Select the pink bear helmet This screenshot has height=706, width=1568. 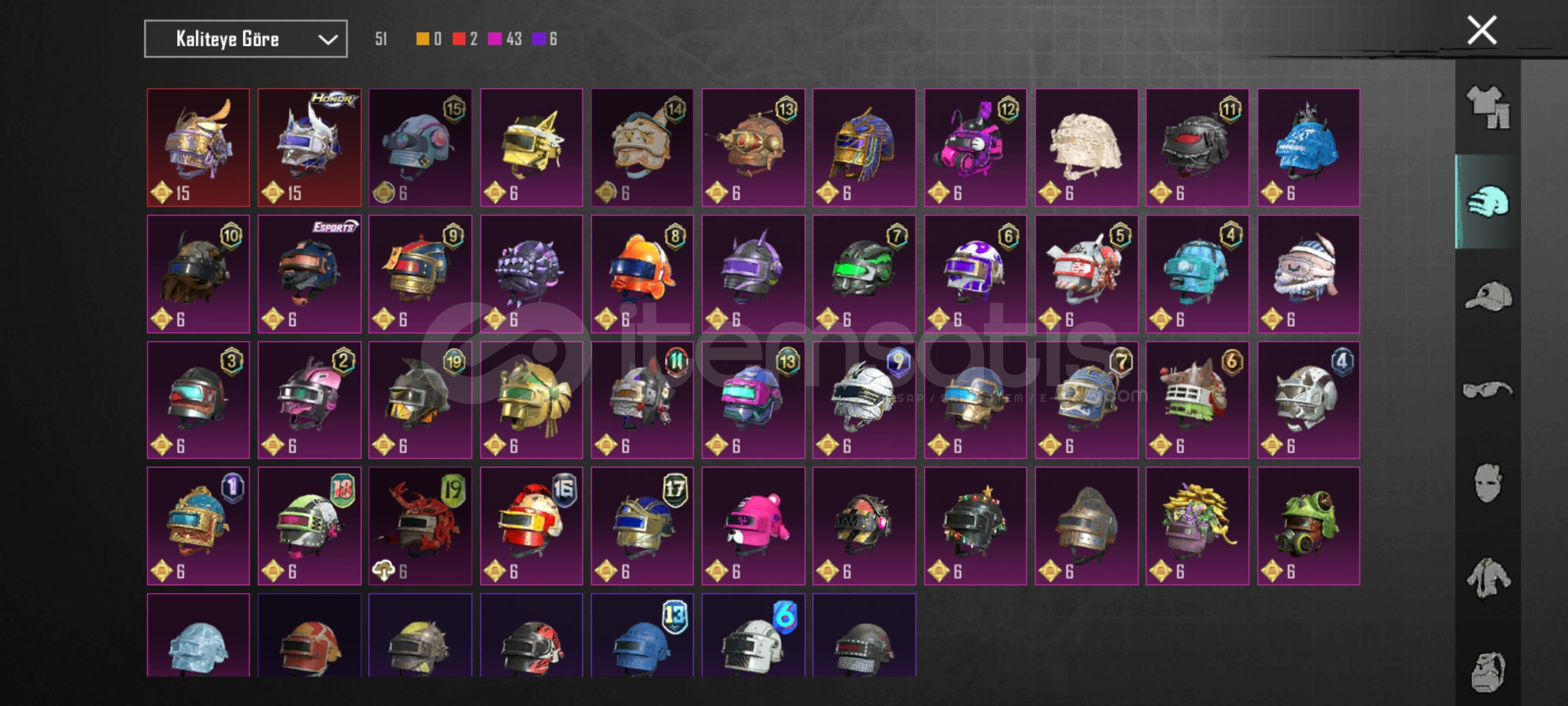753,526
